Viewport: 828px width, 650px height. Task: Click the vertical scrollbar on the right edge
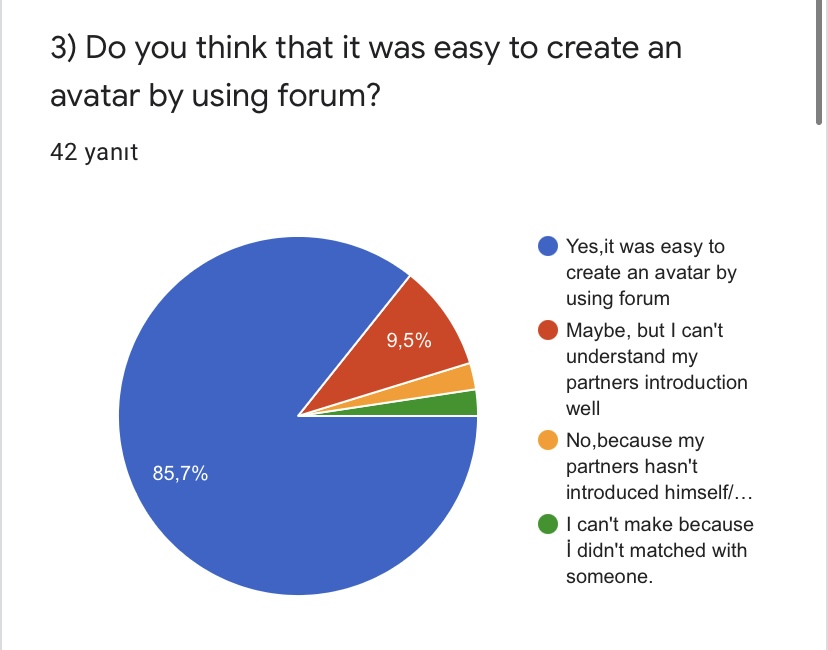pyautogui.click(x=821, y=60)
